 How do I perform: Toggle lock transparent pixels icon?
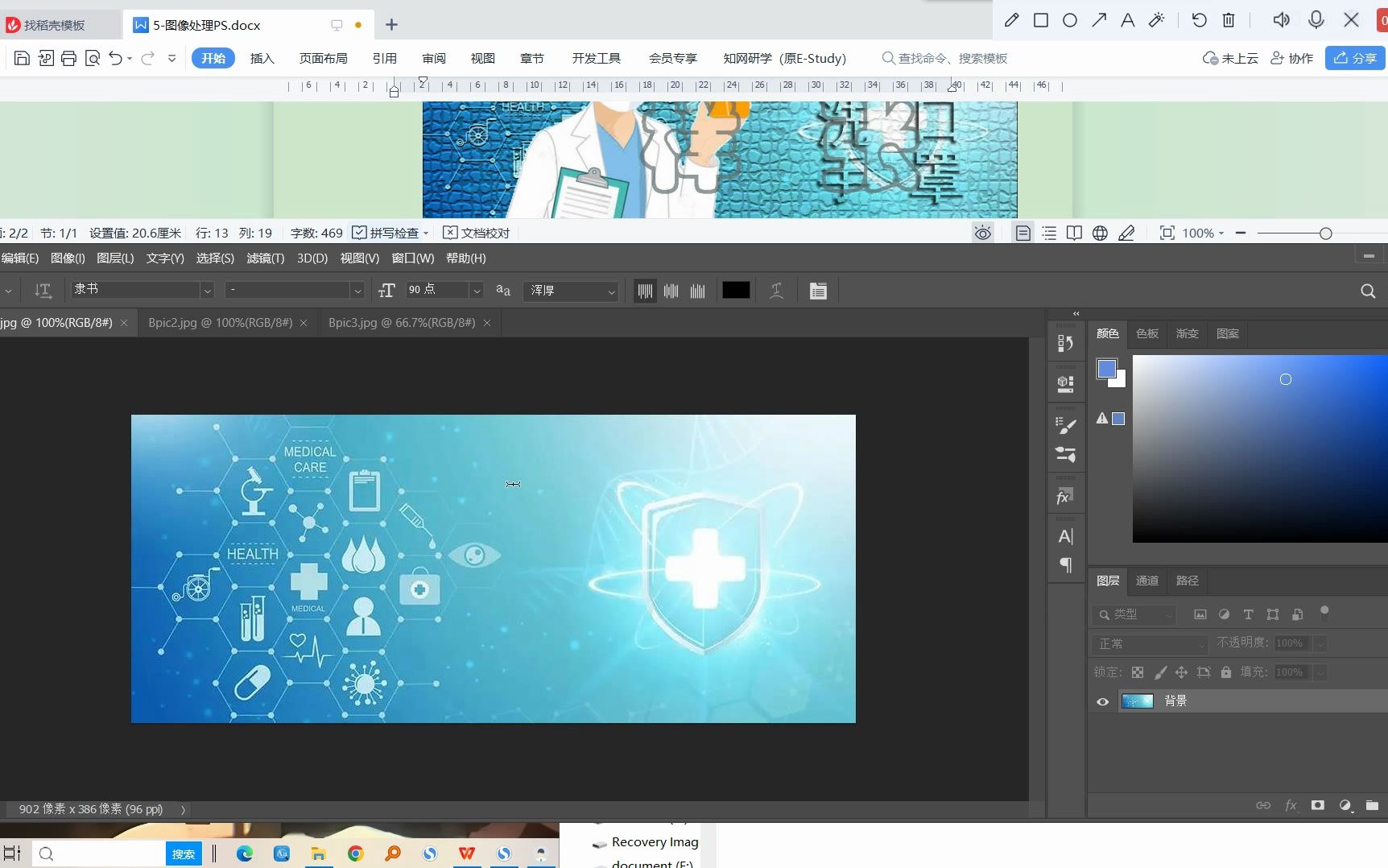[1138, 672]
